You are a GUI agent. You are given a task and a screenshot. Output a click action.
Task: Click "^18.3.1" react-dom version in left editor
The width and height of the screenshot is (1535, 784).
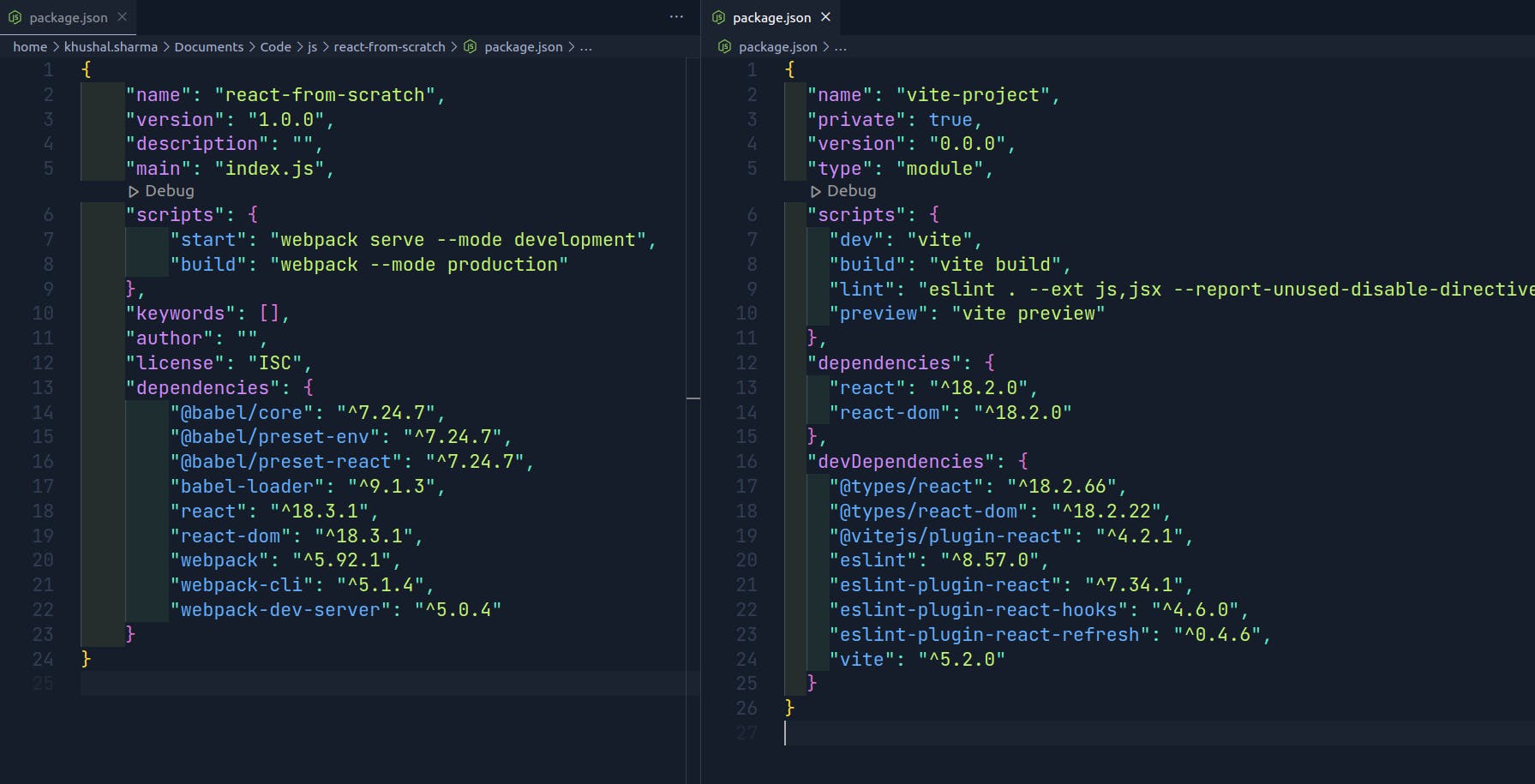point(363,536)
